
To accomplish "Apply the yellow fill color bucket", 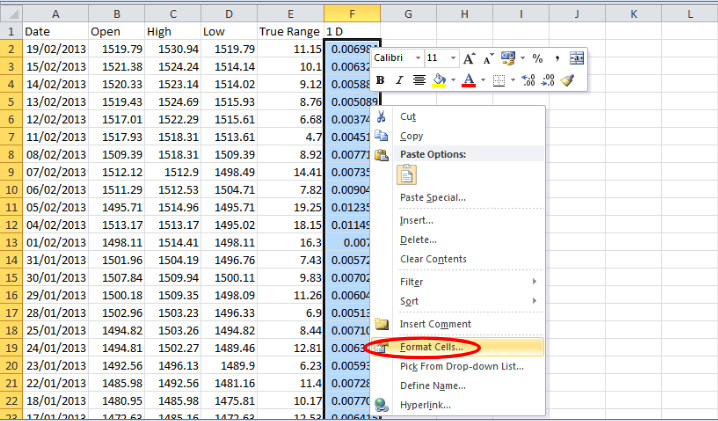I will tap(438, 80).
